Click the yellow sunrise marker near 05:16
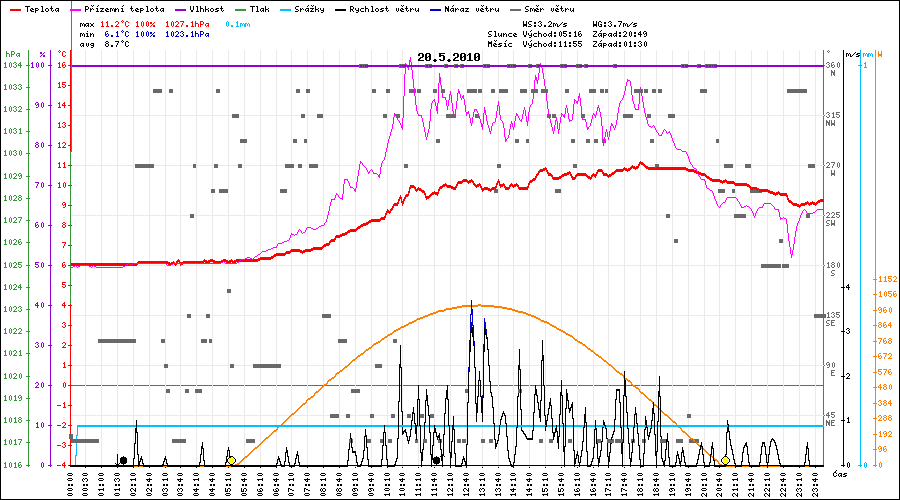This screenshot has width=900, height=500. pos(231,460)
